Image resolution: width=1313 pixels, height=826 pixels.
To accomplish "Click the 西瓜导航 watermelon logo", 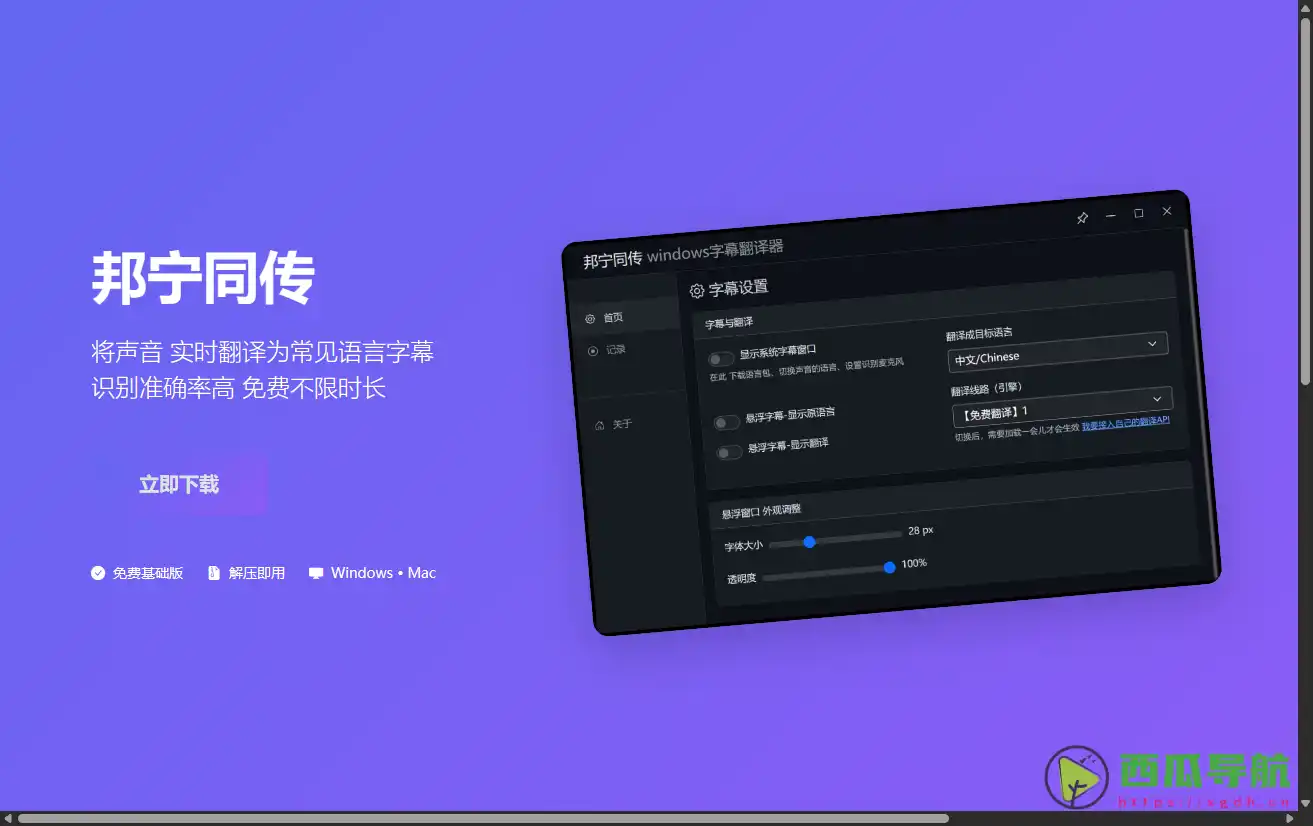I will pyautogui.click(x=1076, y=779).
